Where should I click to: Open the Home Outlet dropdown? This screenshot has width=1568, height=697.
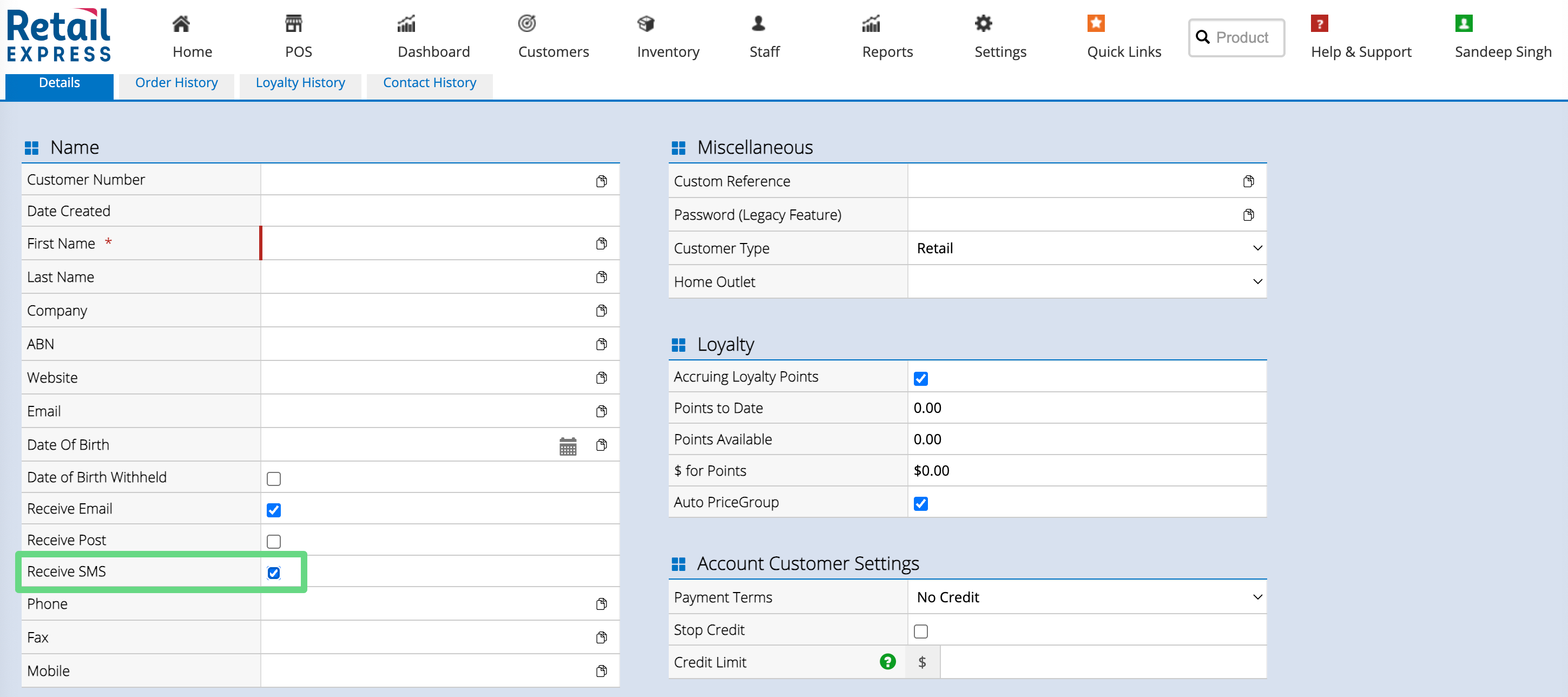click(x=1086, y=282)
